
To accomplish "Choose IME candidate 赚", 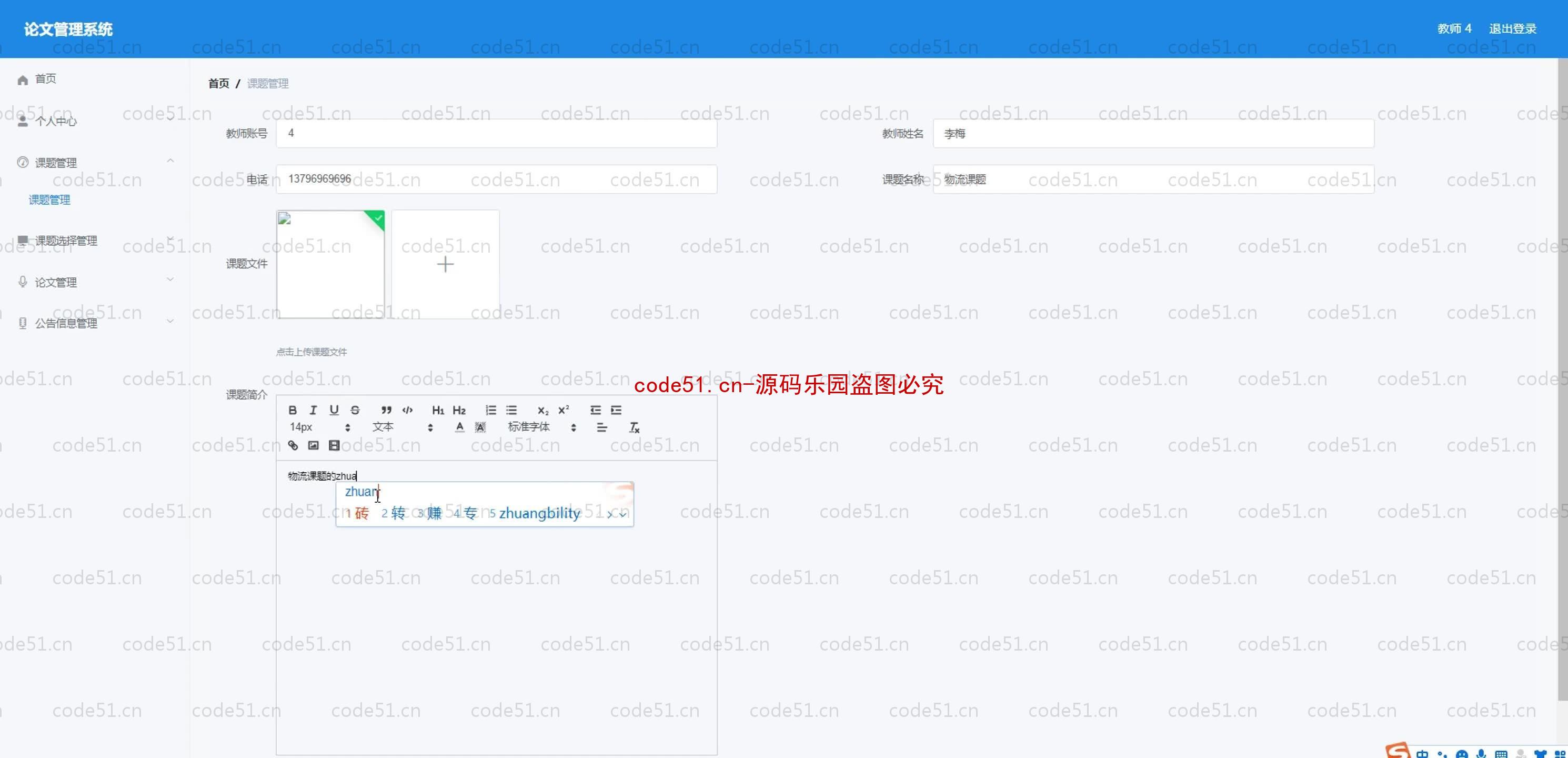I will tap(430, 513).
